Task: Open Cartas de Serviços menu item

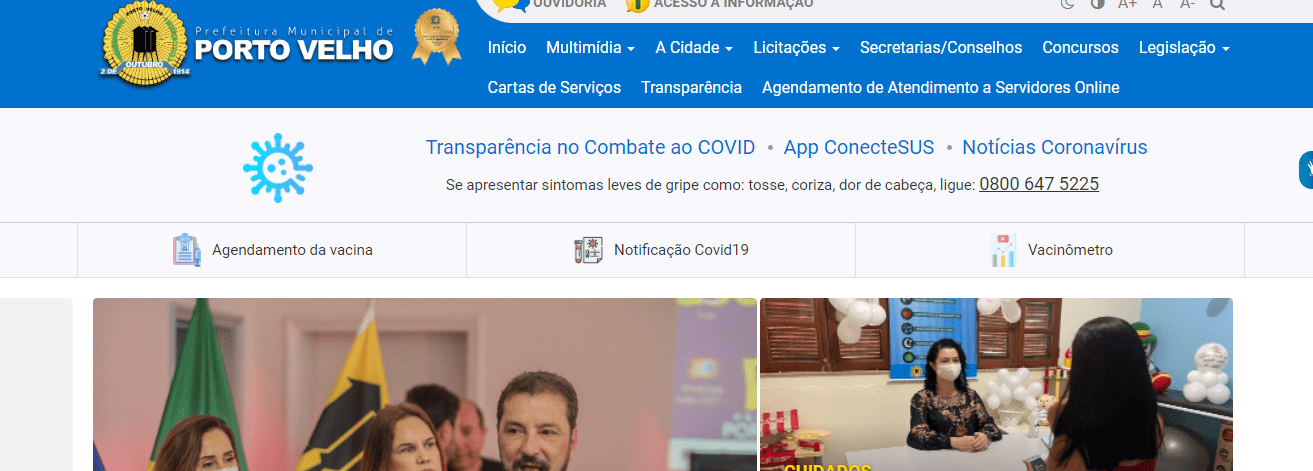Action: (x=554, y=87)
